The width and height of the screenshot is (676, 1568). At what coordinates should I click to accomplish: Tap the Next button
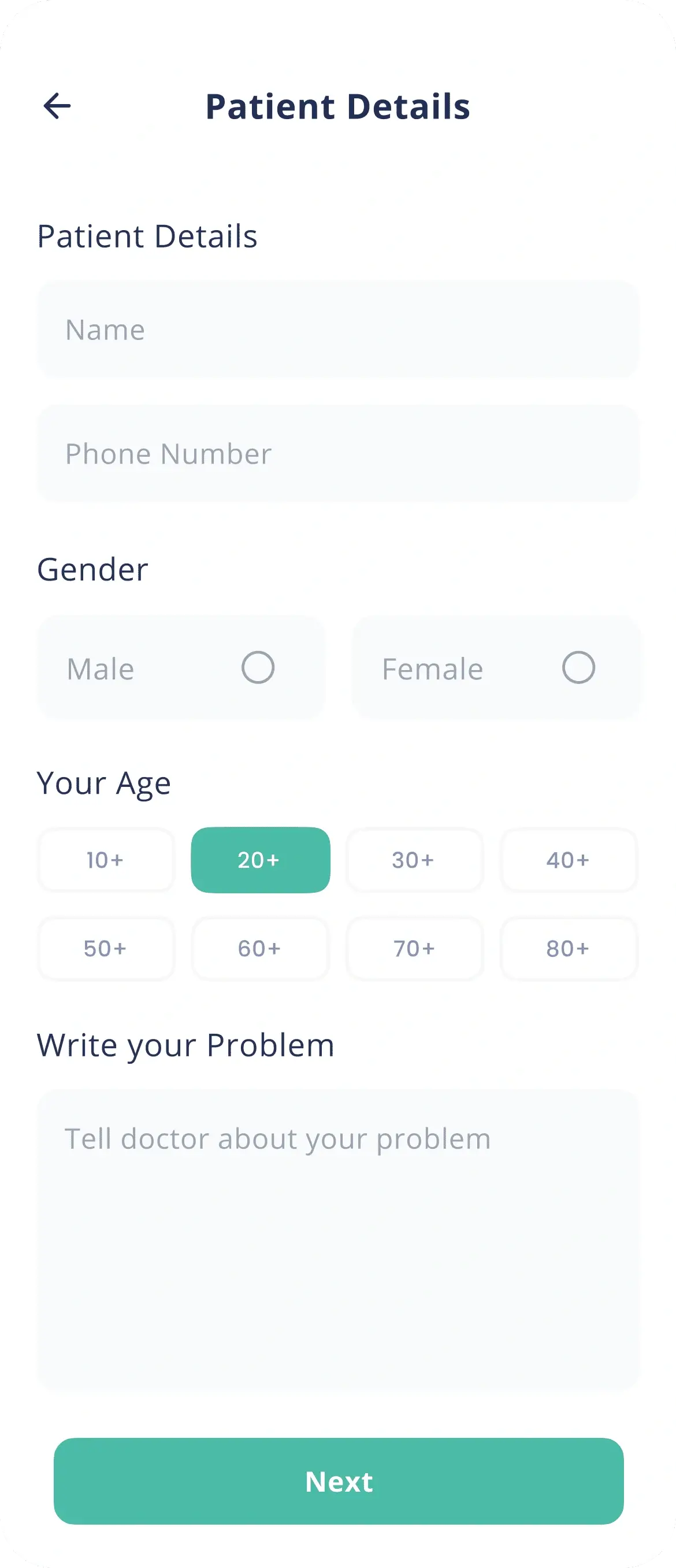point(339,1480)
